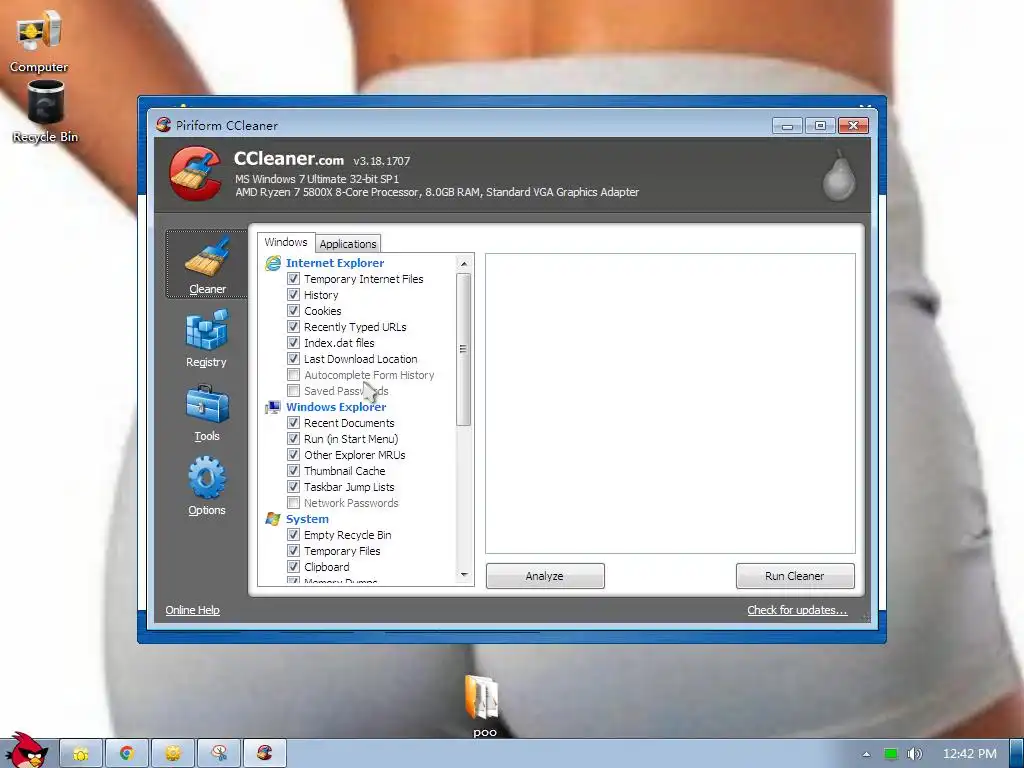The image size is (1024, 768).
Task: Toggle Thumbnail Cache checkbox
Action: (x=293, y=471)
